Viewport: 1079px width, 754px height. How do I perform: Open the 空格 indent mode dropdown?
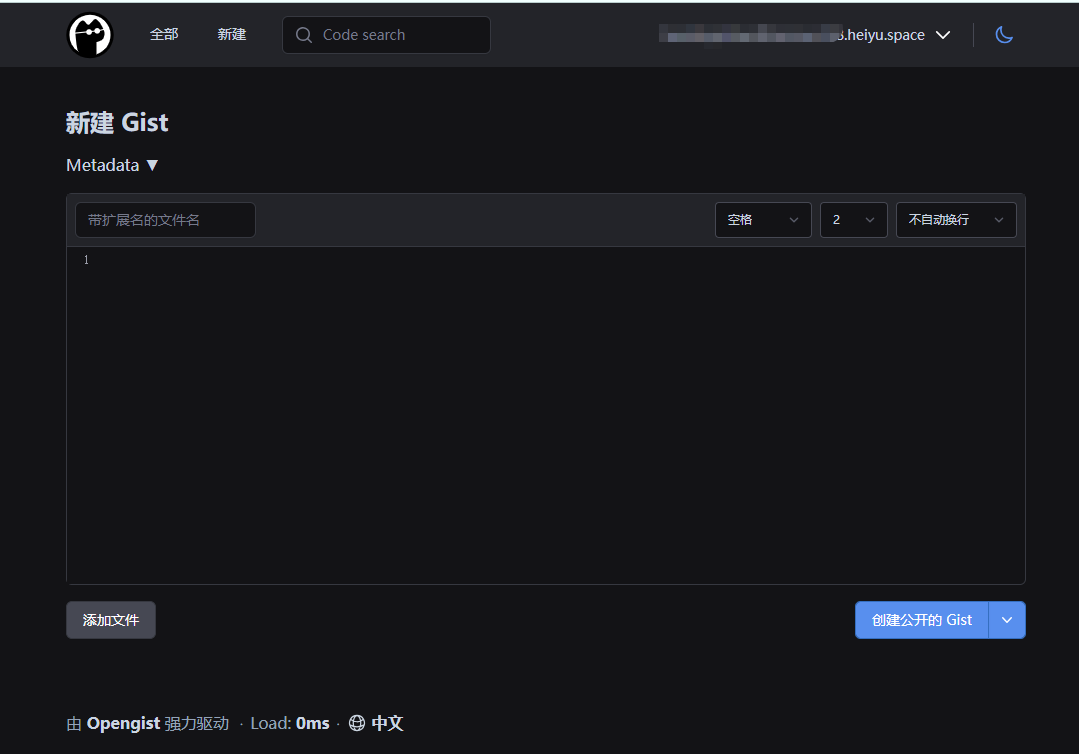(x=763, y=220)
